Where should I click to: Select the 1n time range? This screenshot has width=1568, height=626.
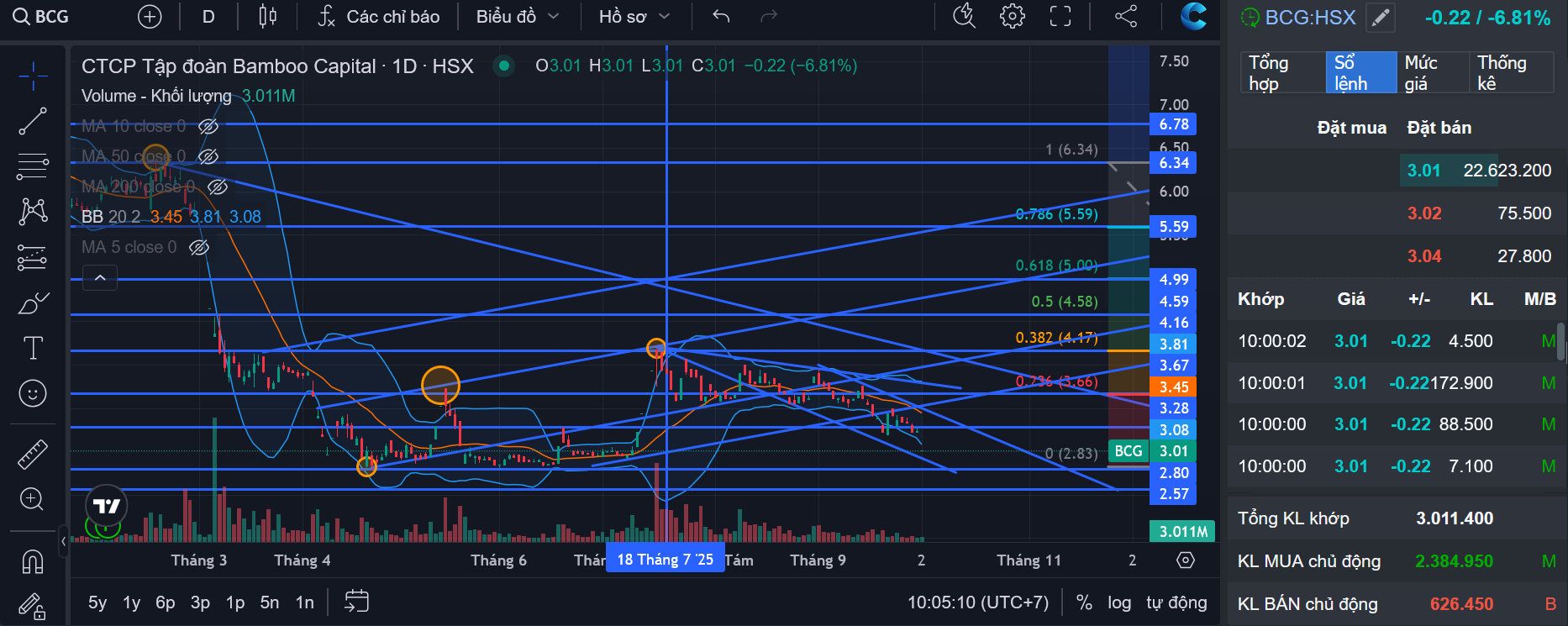[x=305, y=602]
